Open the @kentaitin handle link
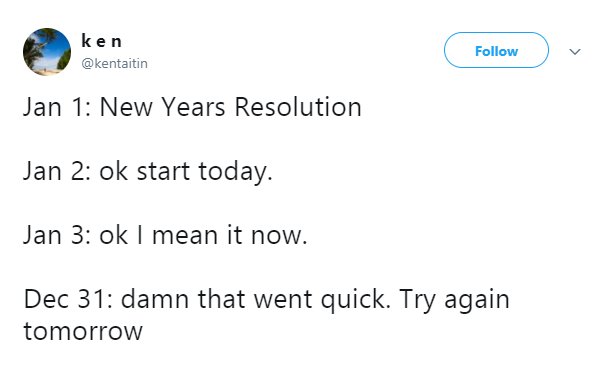The height and width of the screenshot is (374, 594). 114,63
